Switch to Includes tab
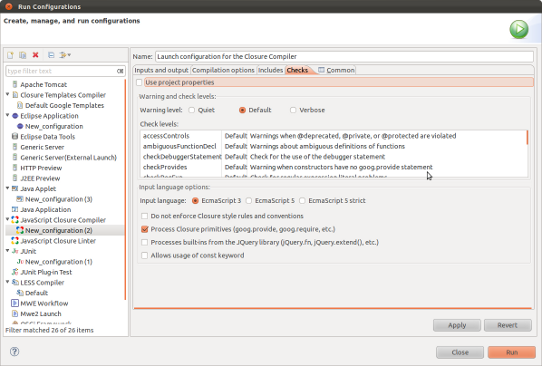Viewport: 542px width, 366px height. click(x=270, y=70)
